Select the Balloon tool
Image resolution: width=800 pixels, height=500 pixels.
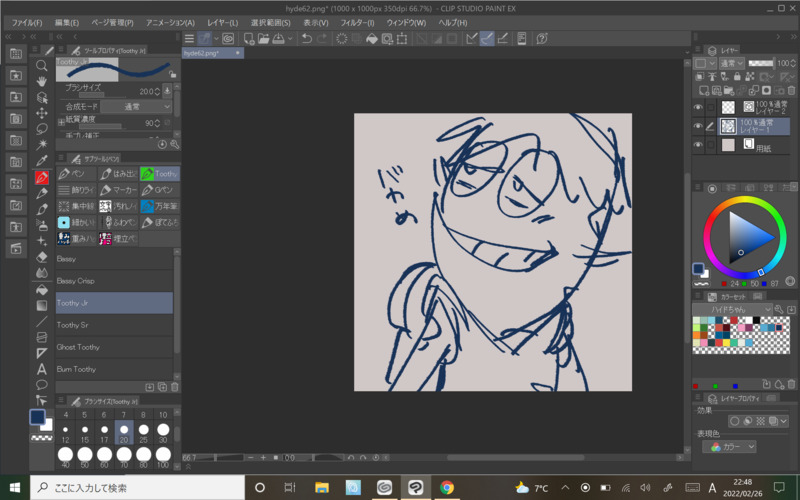pyautogui.click(x=42, y=384)
